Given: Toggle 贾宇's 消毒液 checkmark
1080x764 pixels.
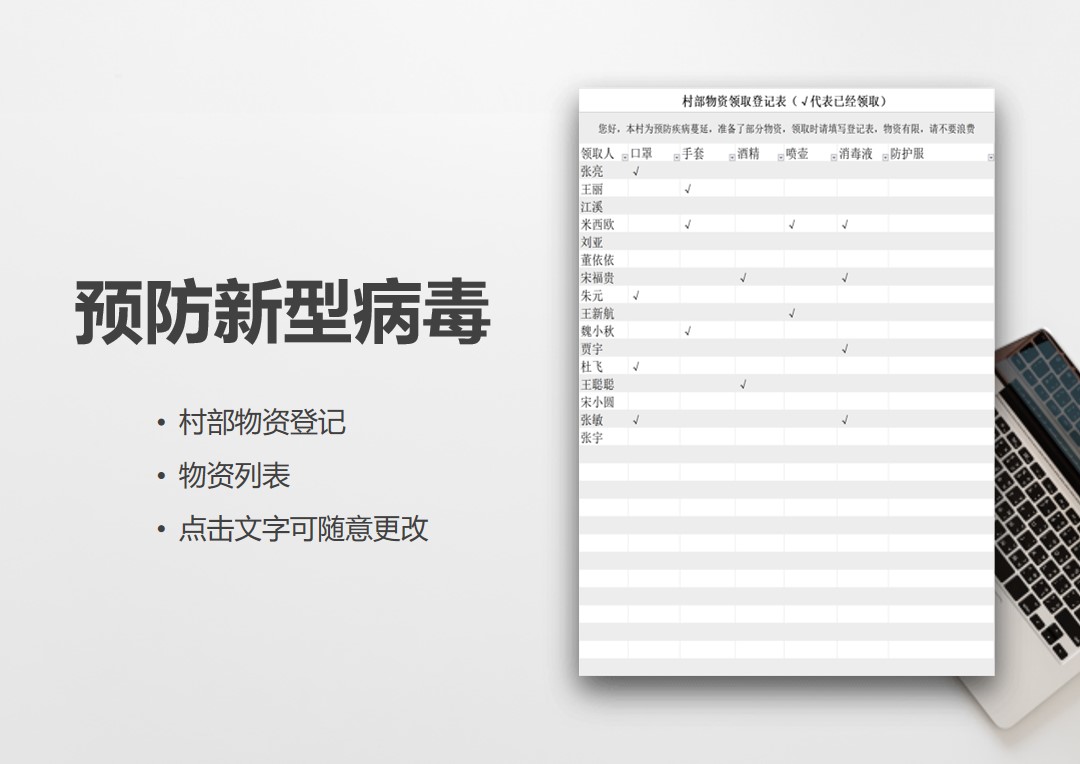Looking at the screenshot, I should [845, 348].
